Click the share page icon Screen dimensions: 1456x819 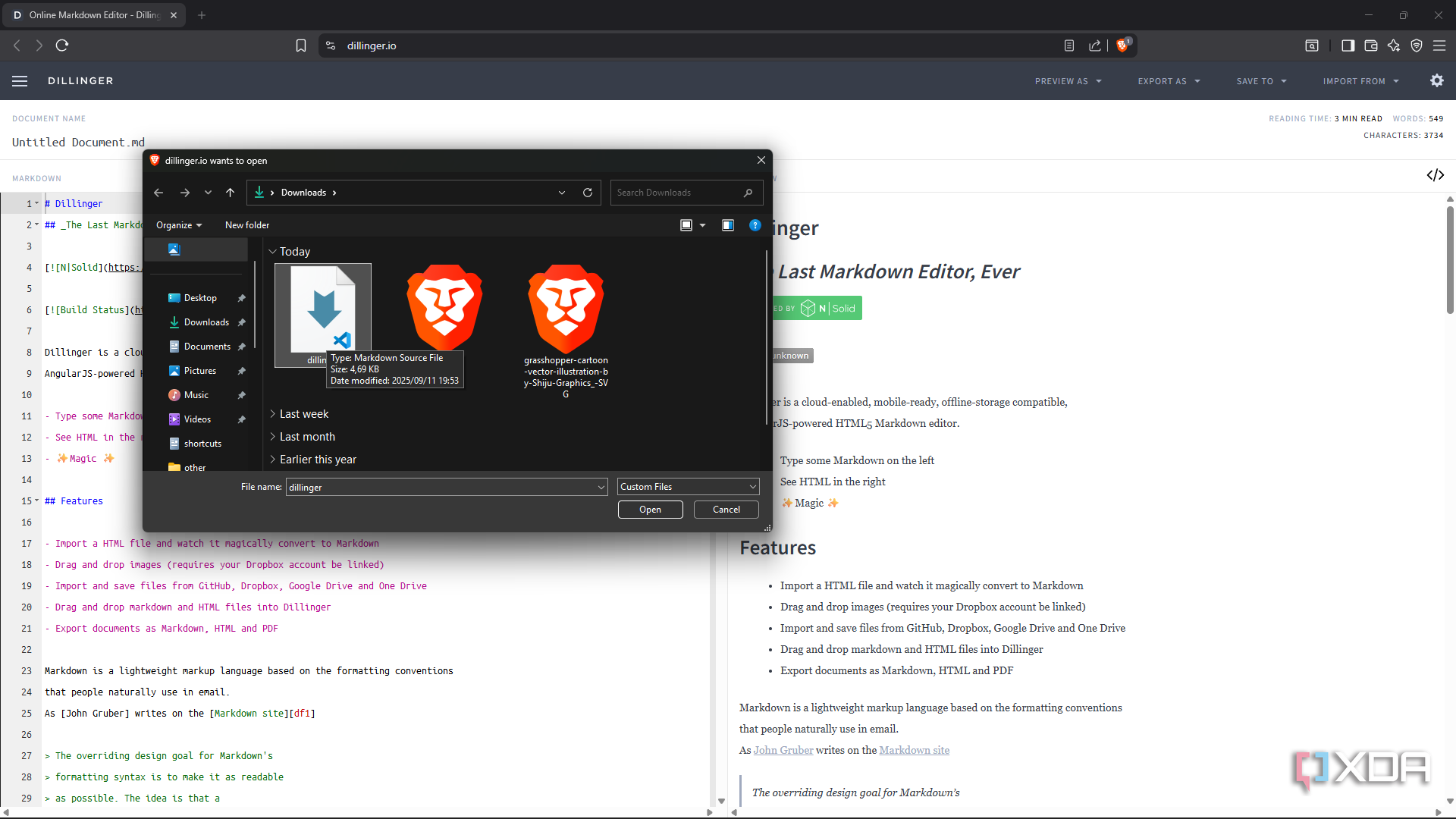(1095, 45)
